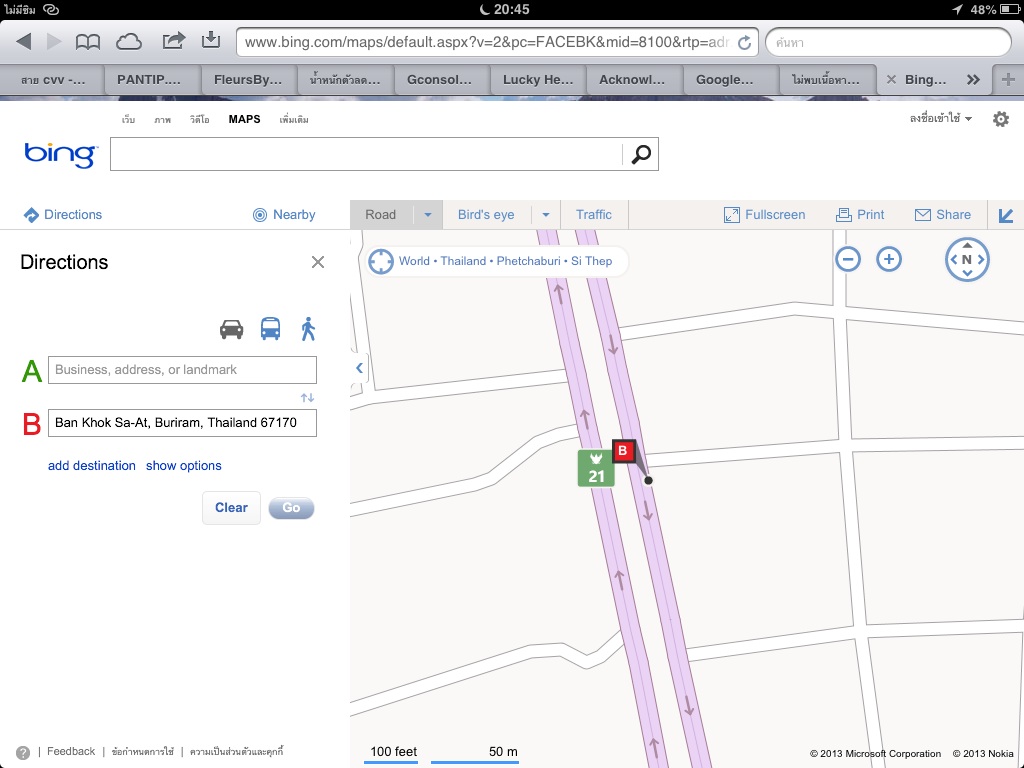This screenshot has height=768, width=1024.
Task: Select Thailand in the breadcrumb
Action: click(x=463, y=261)
